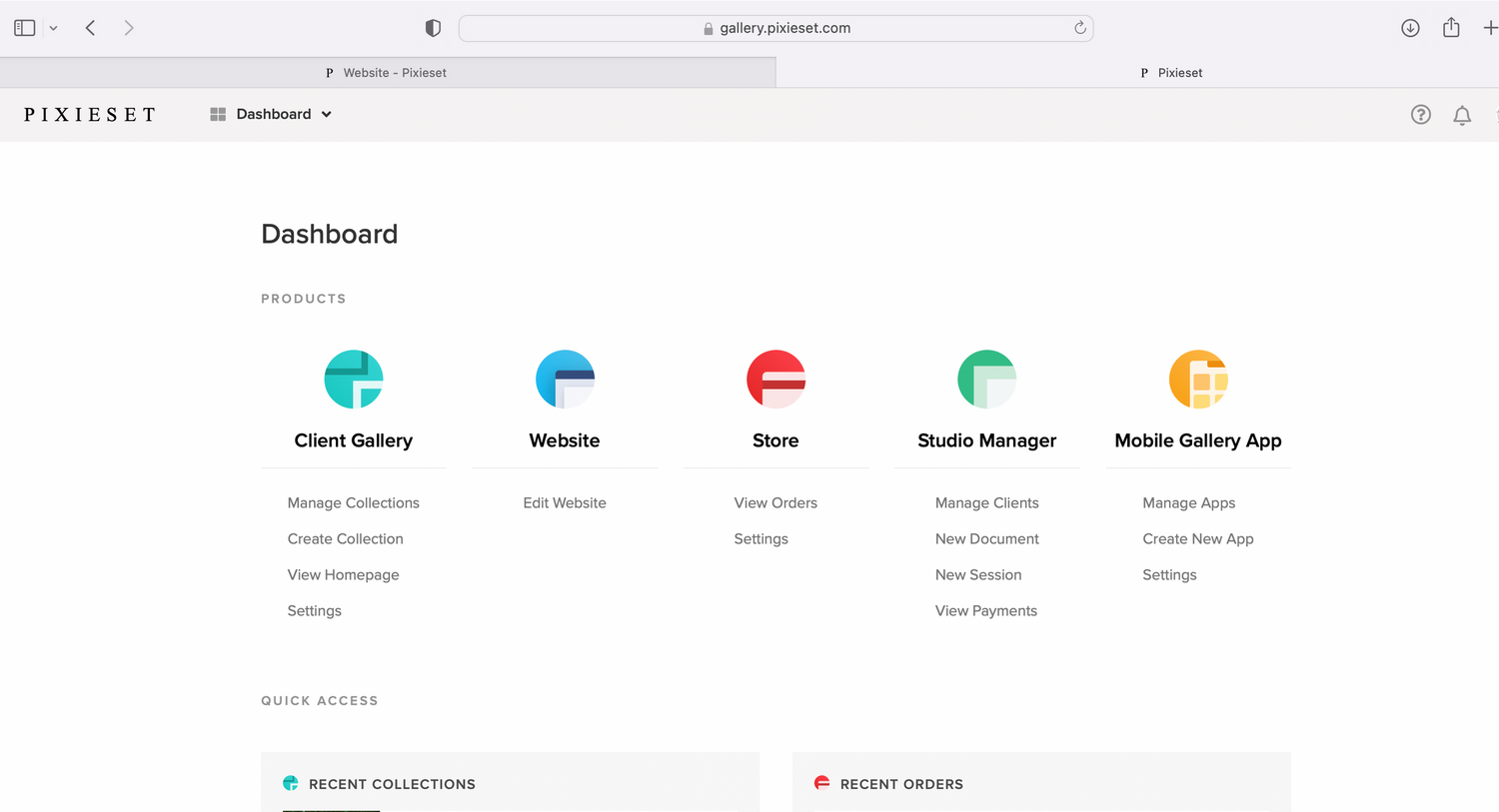
Task: Click the Studio Manager heading
Action: (987, 440)
